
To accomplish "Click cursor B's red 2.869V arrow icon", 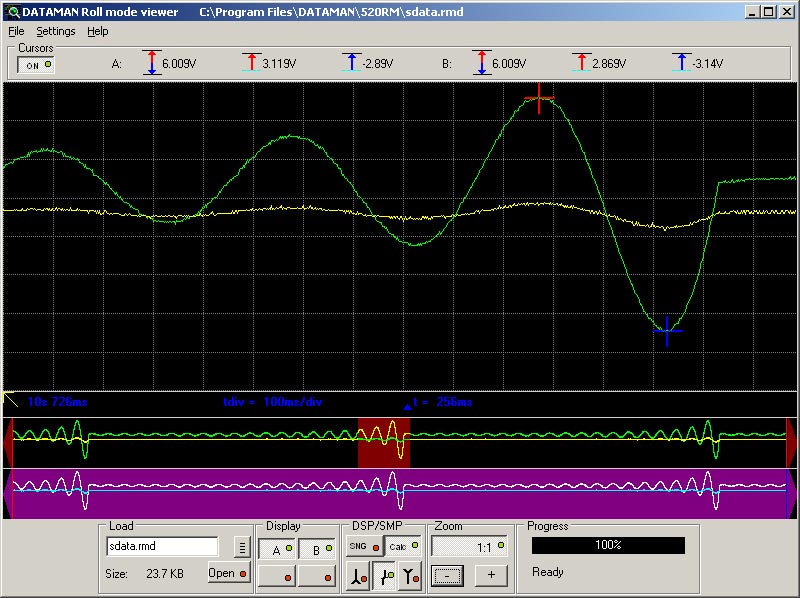I will pos(581,62).
